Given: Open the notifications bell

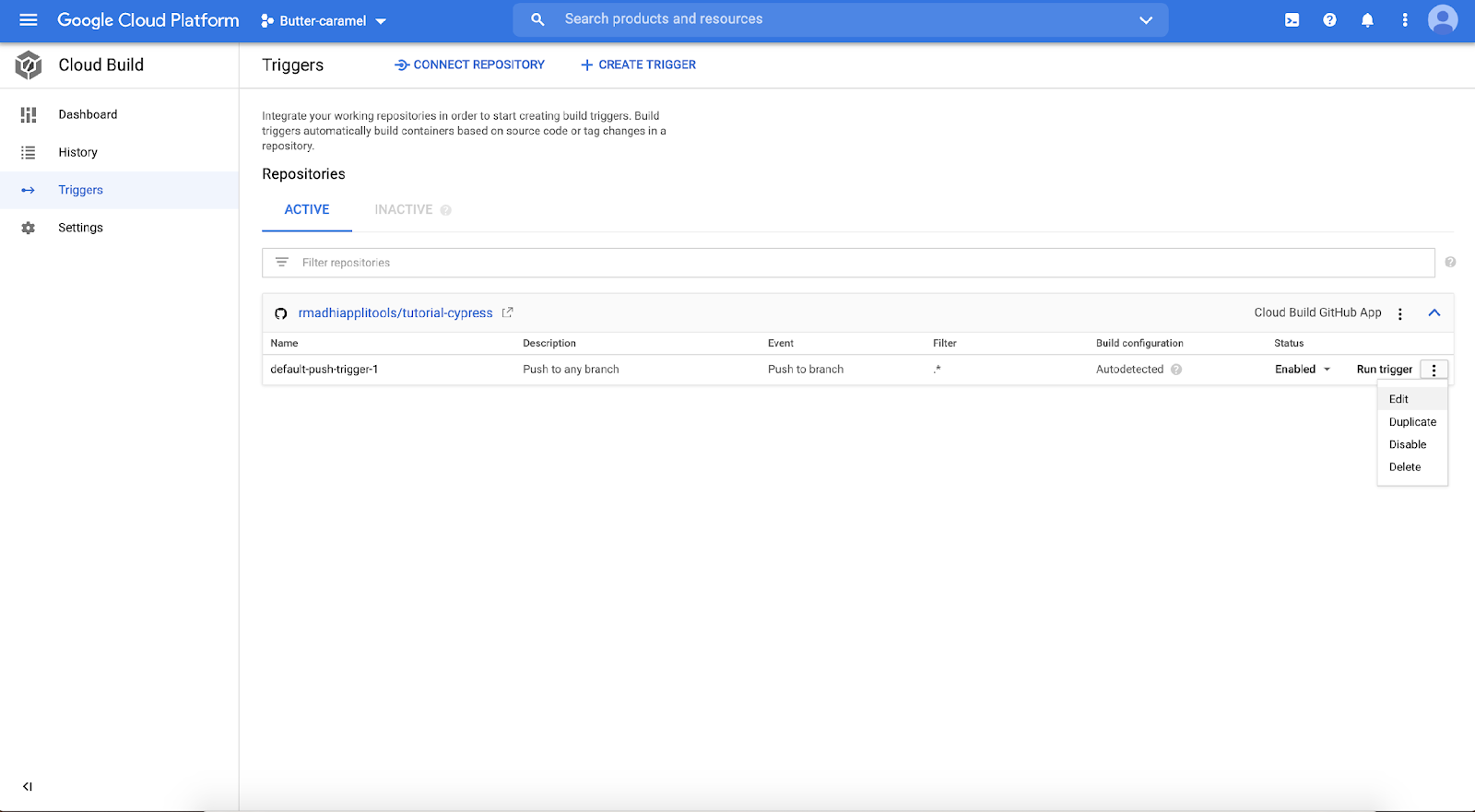Looking at the screenshot, I should click(x=1367, y=19).
